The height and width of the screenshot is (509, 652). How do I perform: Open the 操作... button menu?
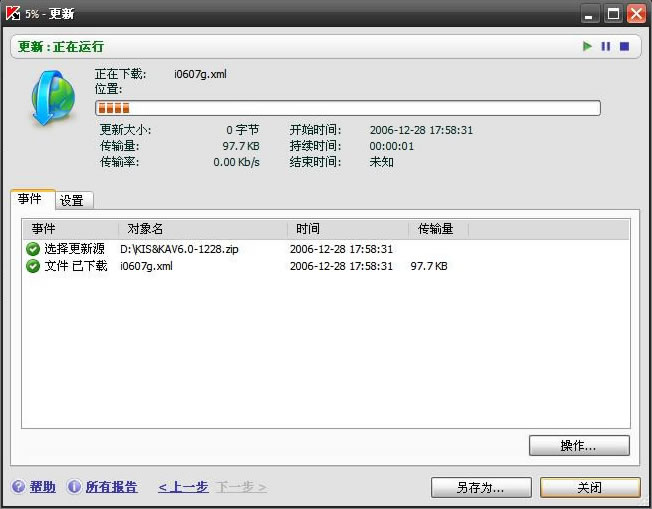pyautogui.click(x=579, y=445)
